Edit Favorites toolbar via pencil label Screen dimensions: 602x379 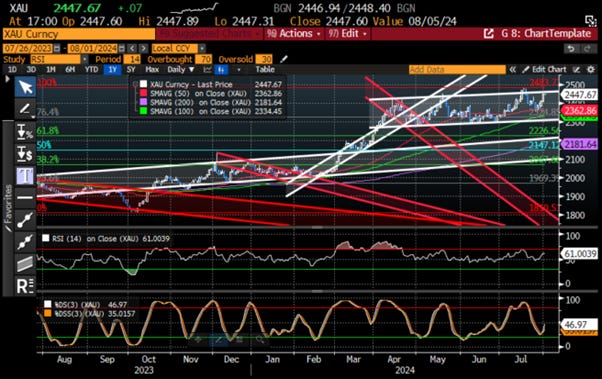tap(8, 209)
